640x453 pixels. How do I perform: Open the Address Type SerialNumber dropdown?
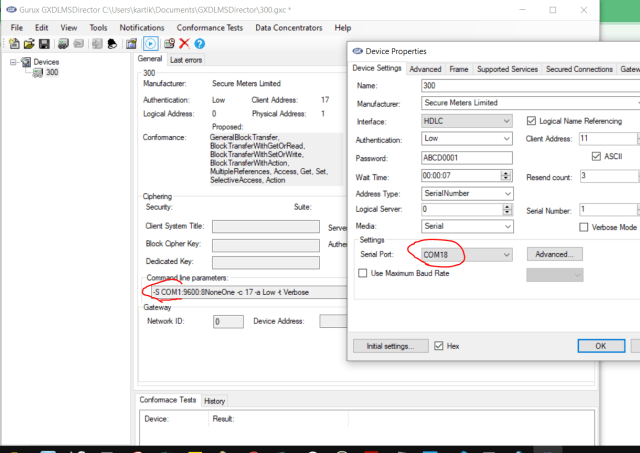pos(467,193)
